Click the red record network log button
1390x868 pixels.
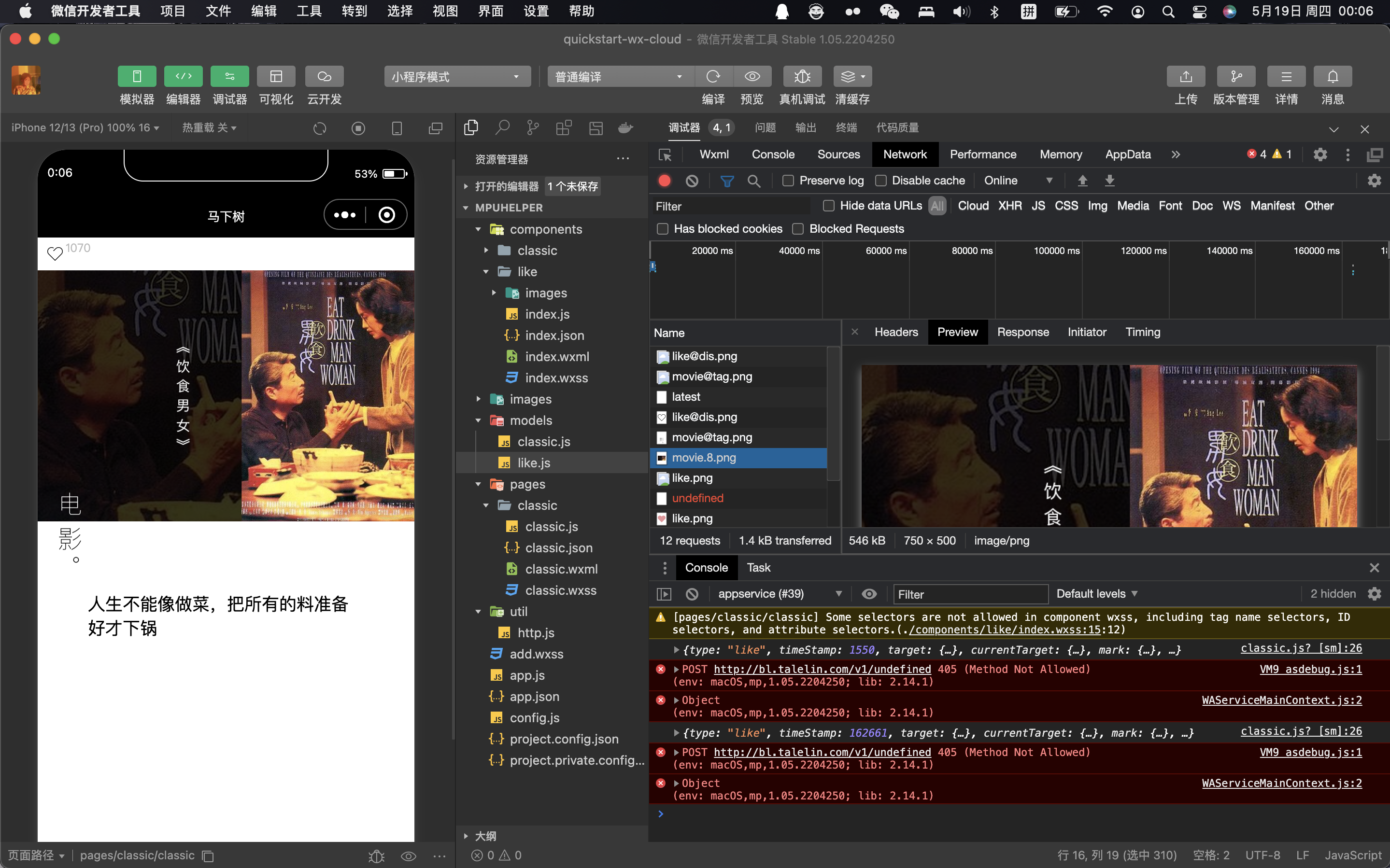665,181
